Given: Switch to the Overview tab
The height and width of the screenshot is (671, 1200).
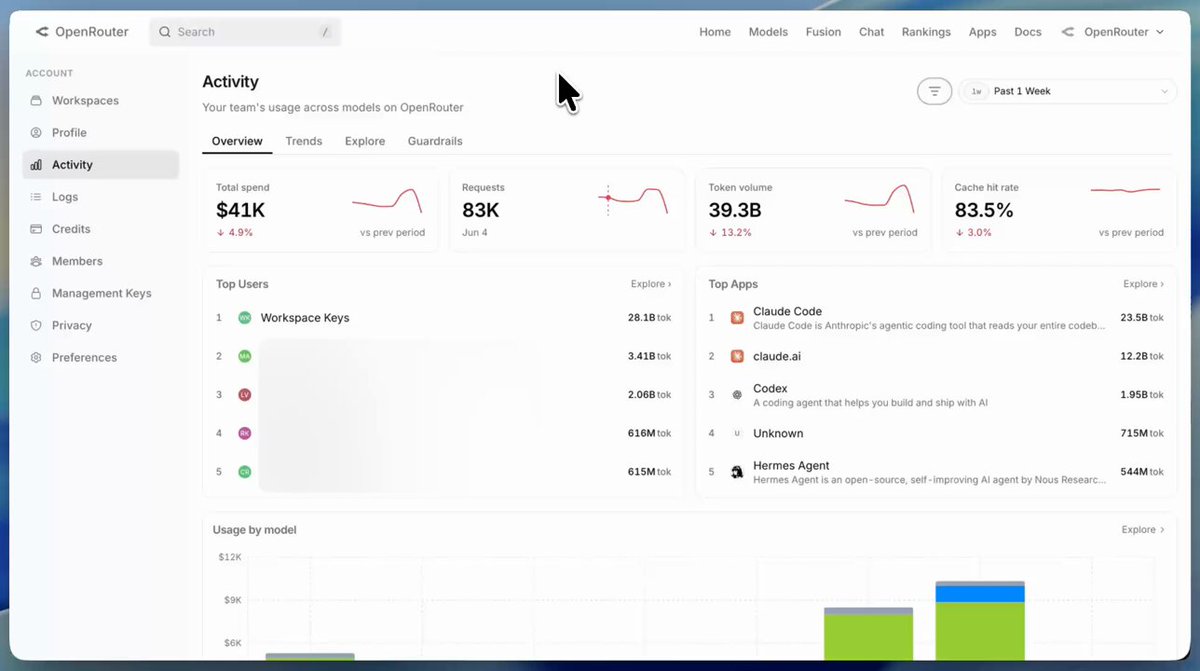Looking at the screenshot, I should click(x=237, y=141).
